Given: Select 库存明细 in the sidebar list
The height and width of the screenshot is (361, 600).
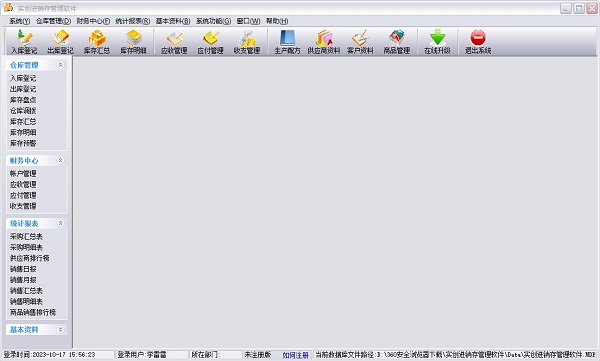Looking at the screenshot, I should [x=23, y=132].
